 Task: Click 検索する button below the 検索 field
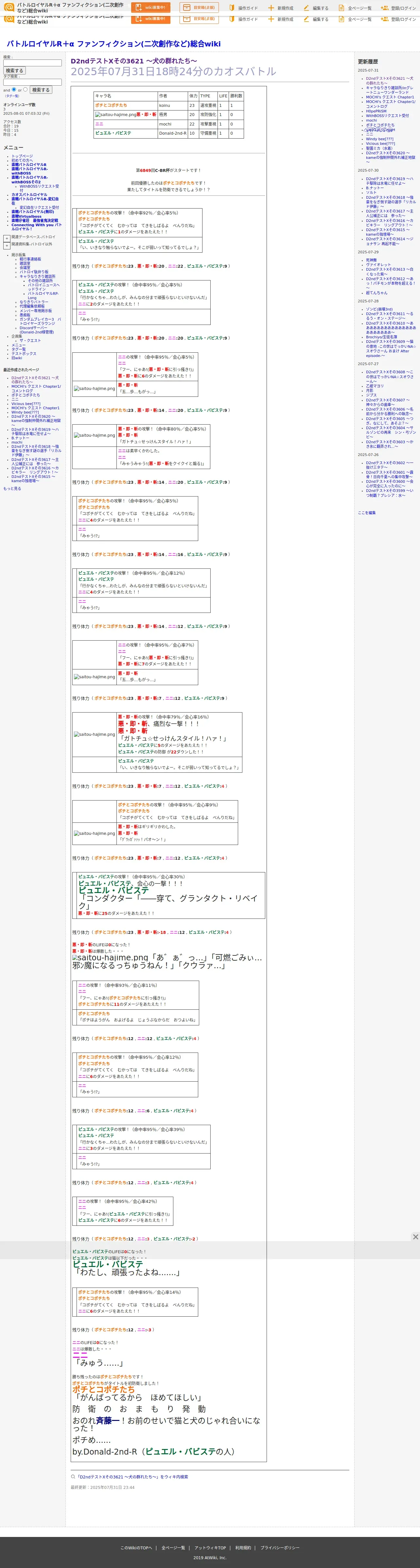pos(15,71)
